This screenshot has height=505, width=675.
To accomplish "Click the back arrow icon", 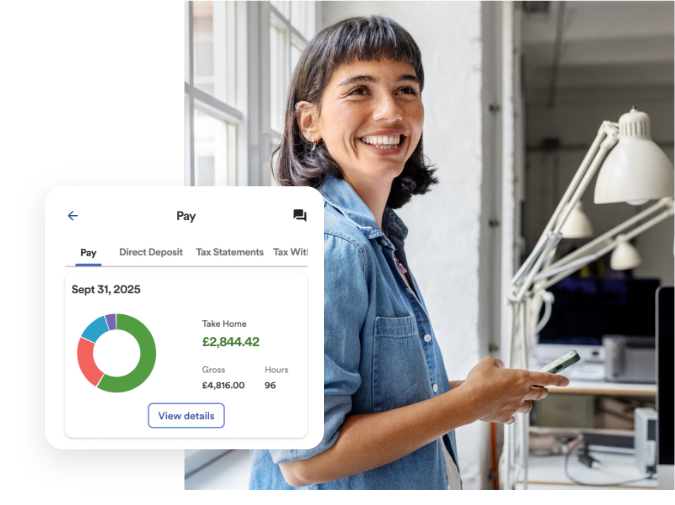I will point(72,216).
